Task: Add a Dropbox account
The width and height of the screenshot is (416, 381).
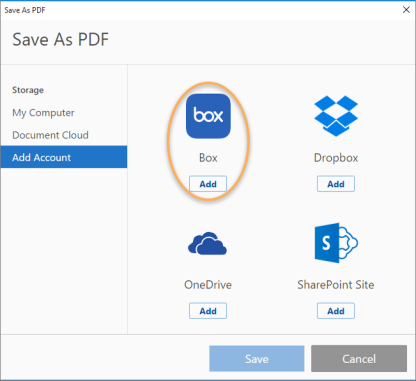Action: 336,184
